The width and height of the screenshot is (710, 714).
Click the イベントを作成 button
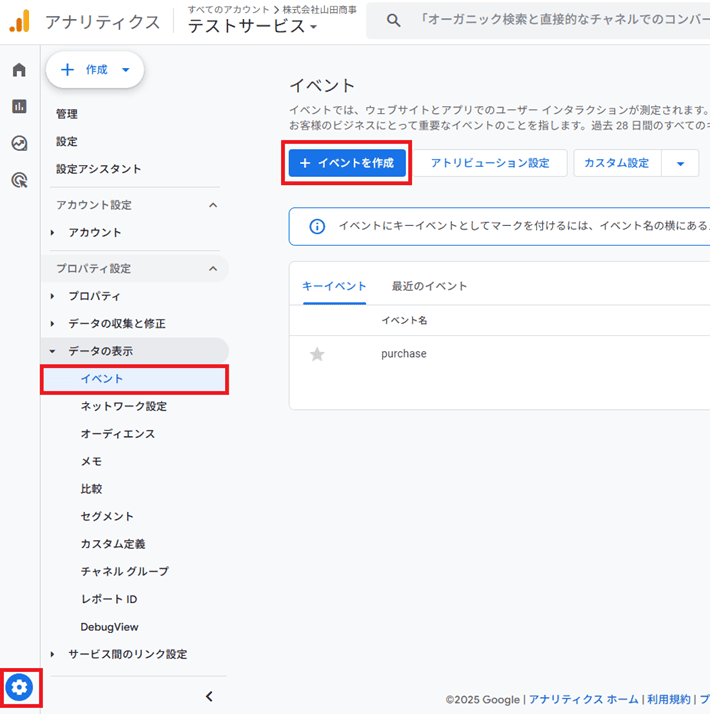(x=347, y=163)
